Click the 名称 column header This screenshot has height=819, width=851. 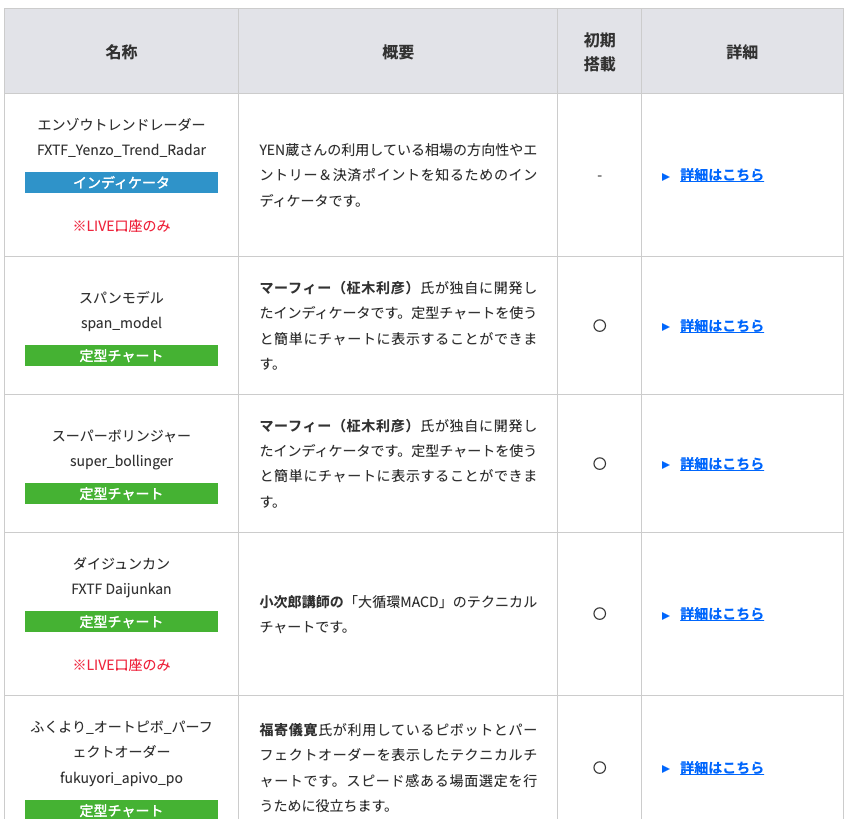point(121,52)
